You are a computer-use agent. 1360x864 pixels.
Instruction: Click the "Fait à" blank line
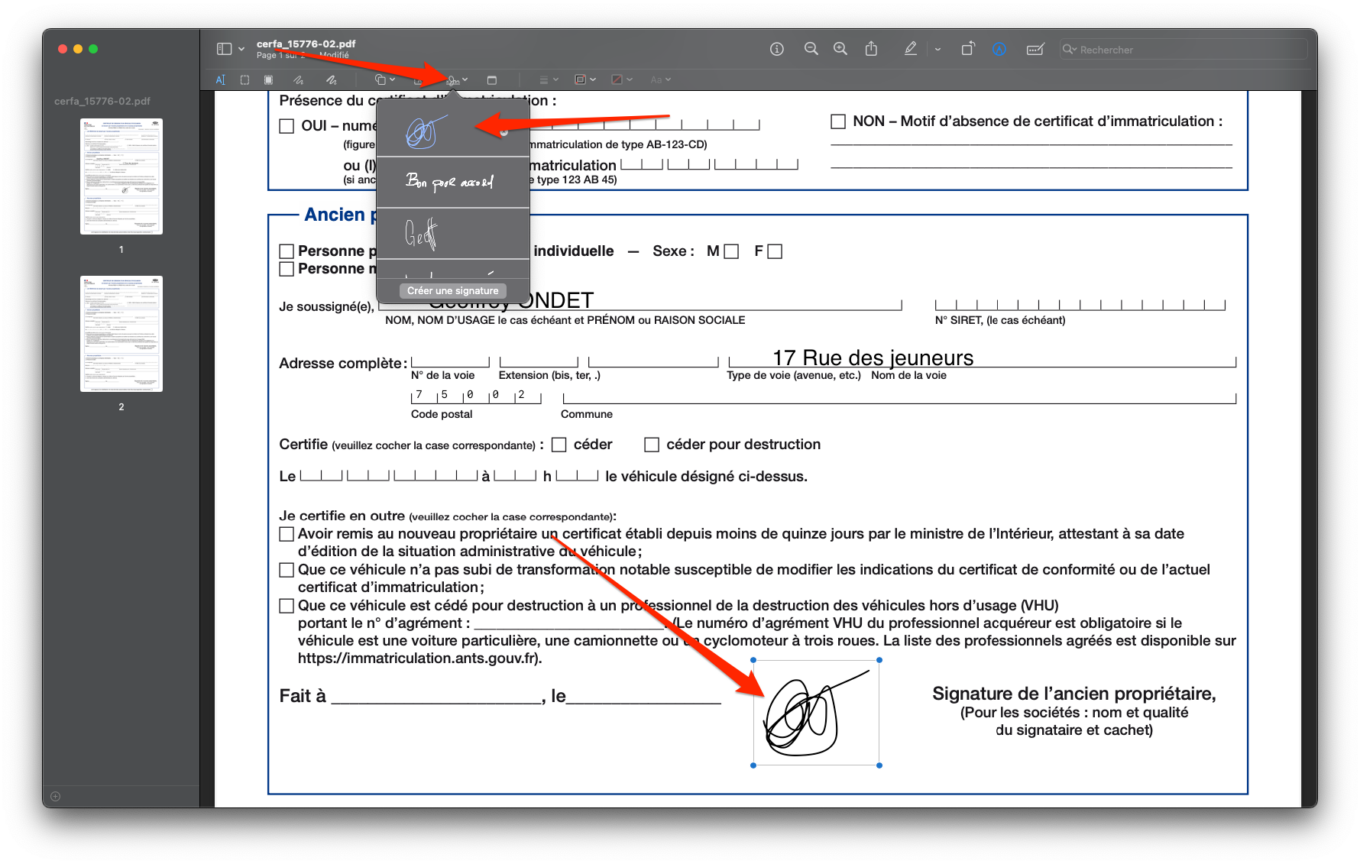(436, 698)
